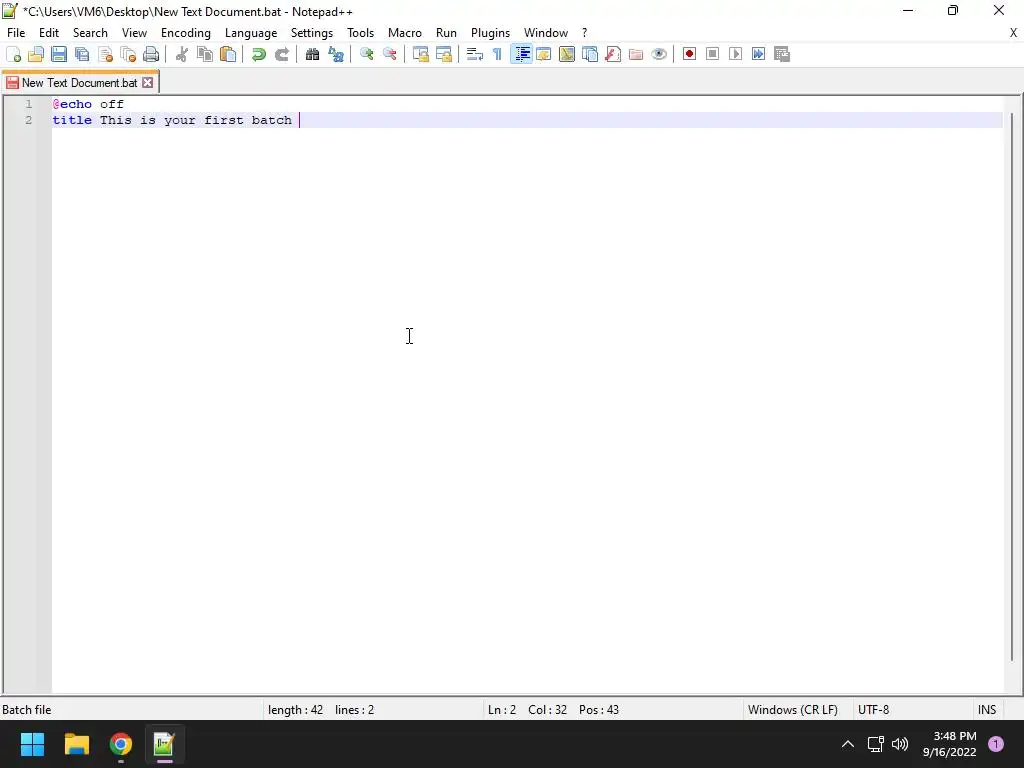Toggle file monitoring eye icon
Viewport: 1024px width, 768px height.
pos(659,54)
